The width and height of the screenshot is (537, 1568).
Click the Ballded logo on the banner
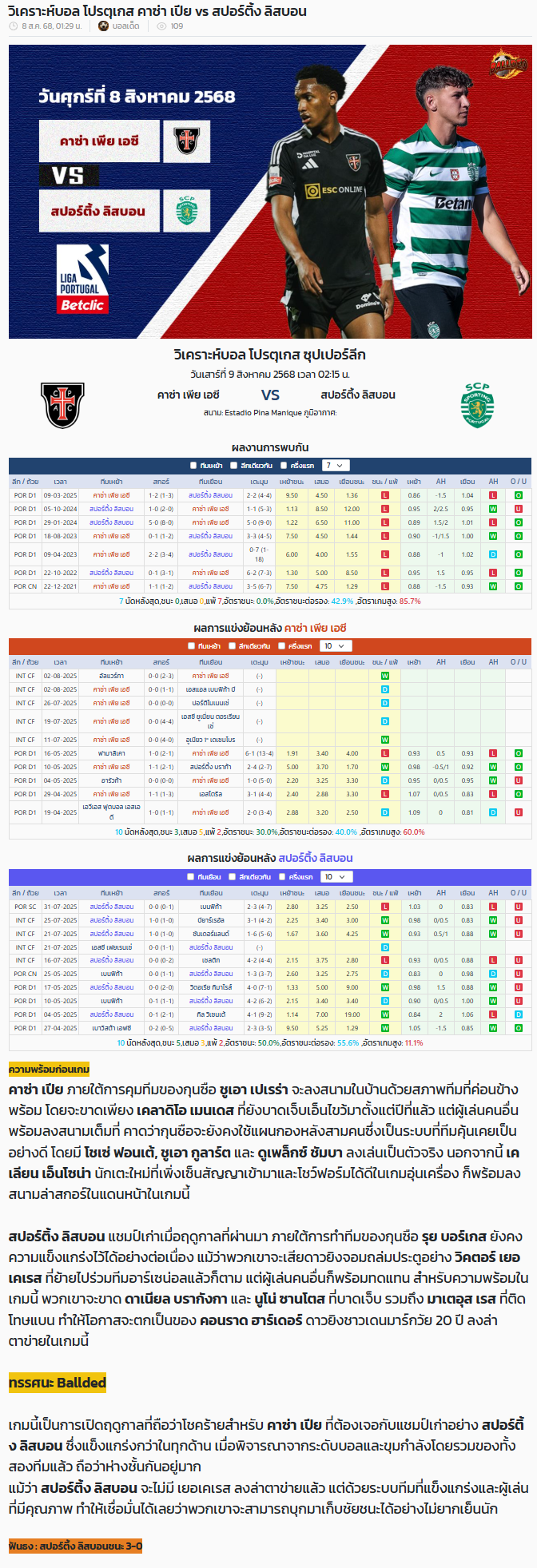coord(508,62)
